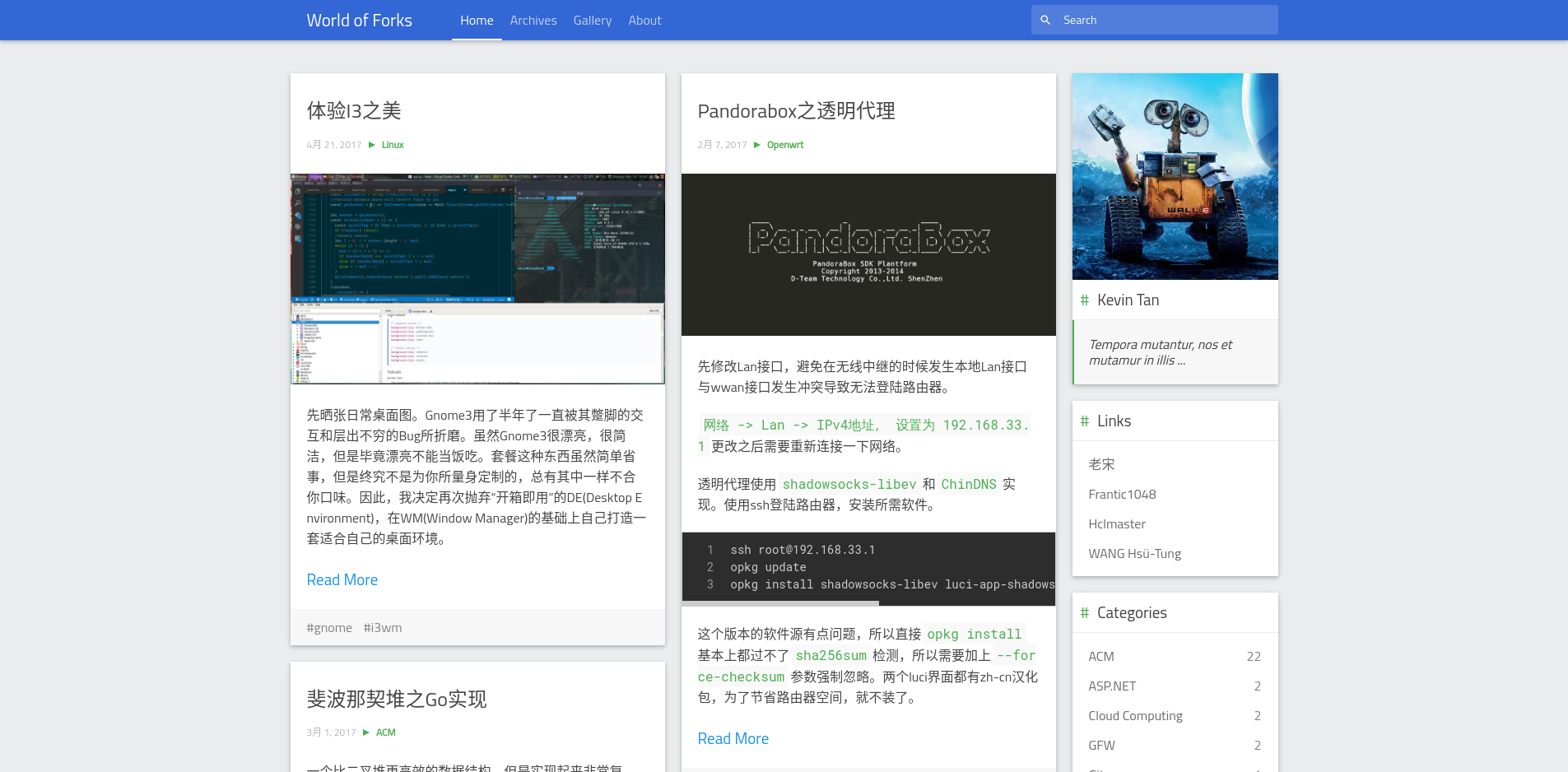Visit the Frantic1048 link

coord(1122,495)
